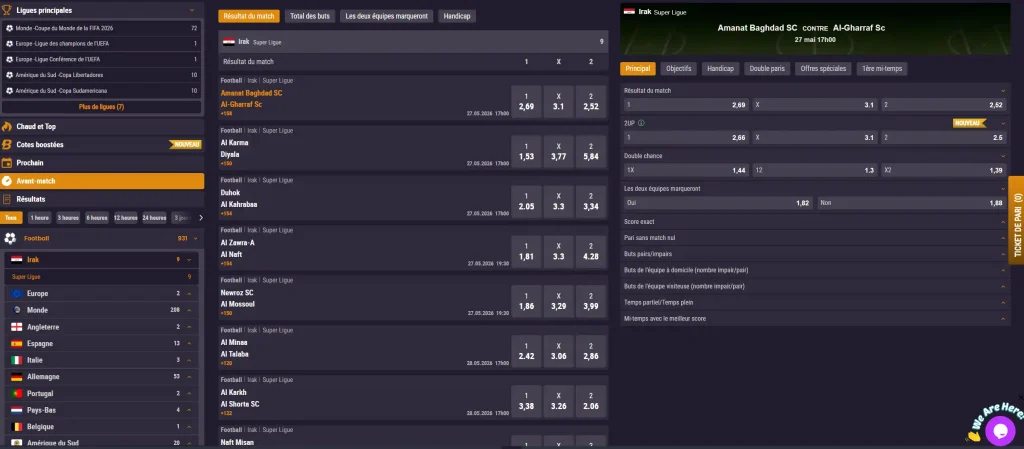Bet draw 3,77 for Al Karma vs Diyala
Viewport: 1024px width, 449px height.
(558, 152)
